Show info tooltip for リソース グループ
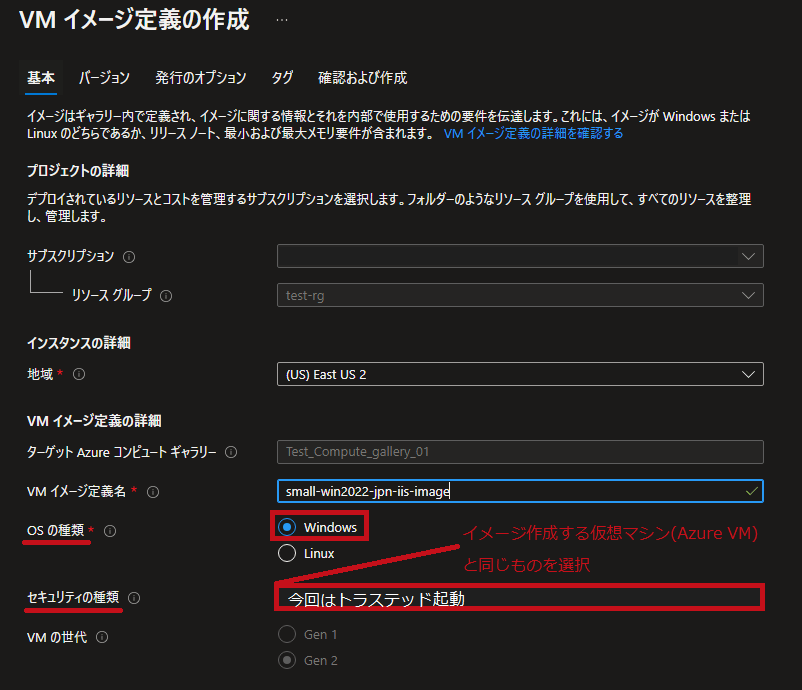802x690 pixels. click(166, 296)
